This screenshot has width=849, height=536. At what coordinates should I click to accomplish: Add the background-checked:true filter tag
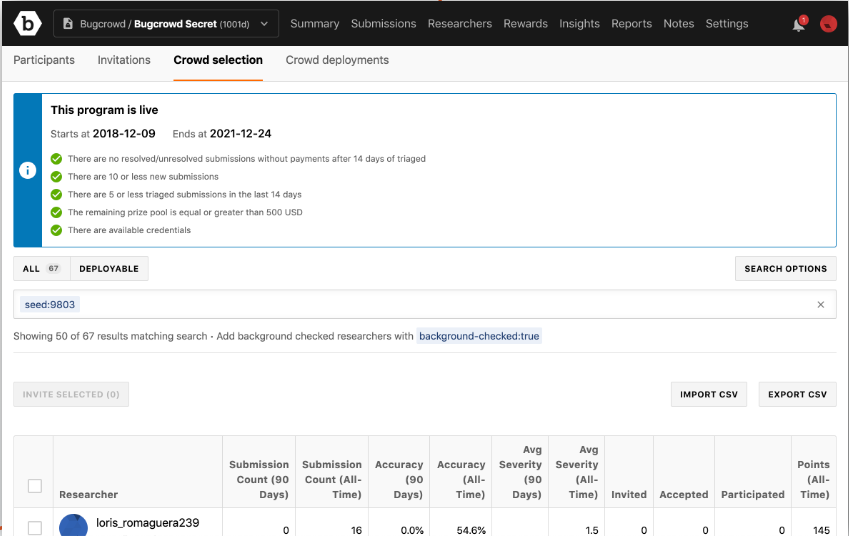[479, 336]
